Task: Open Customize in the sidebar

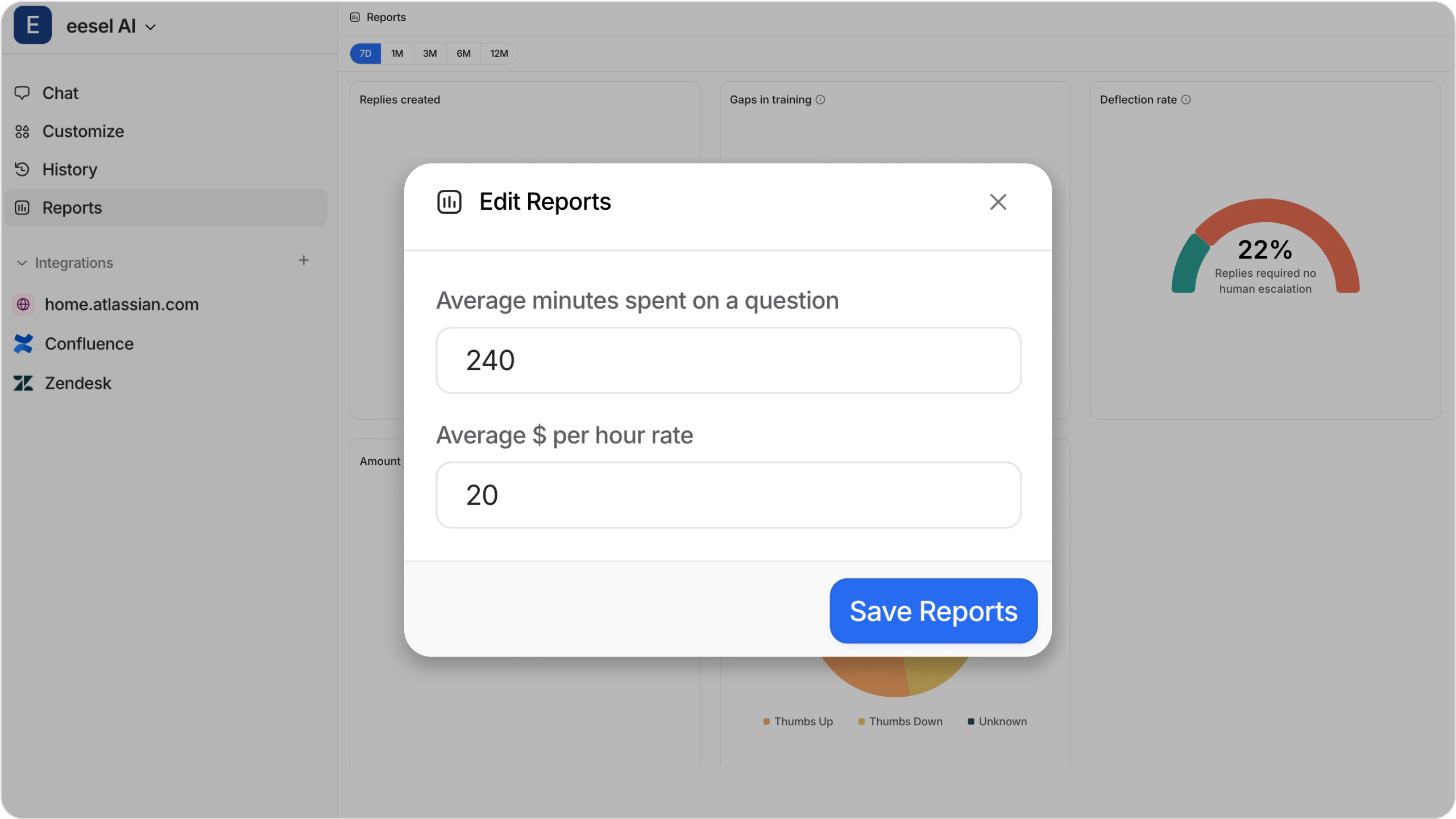Action: (166, 131)
